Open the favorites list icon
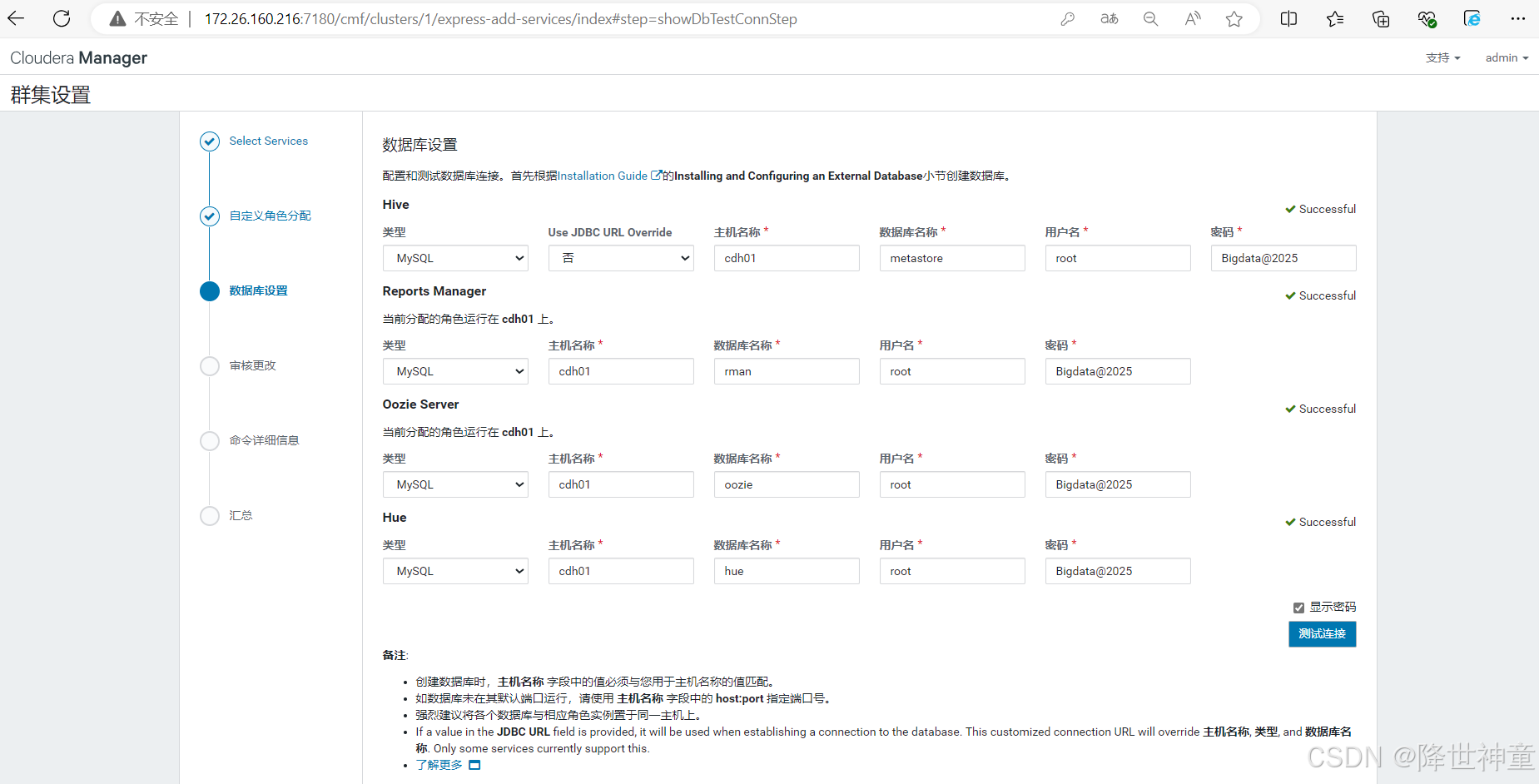Viewport: 1539px width, 784px height. [x=1335, y=18]
